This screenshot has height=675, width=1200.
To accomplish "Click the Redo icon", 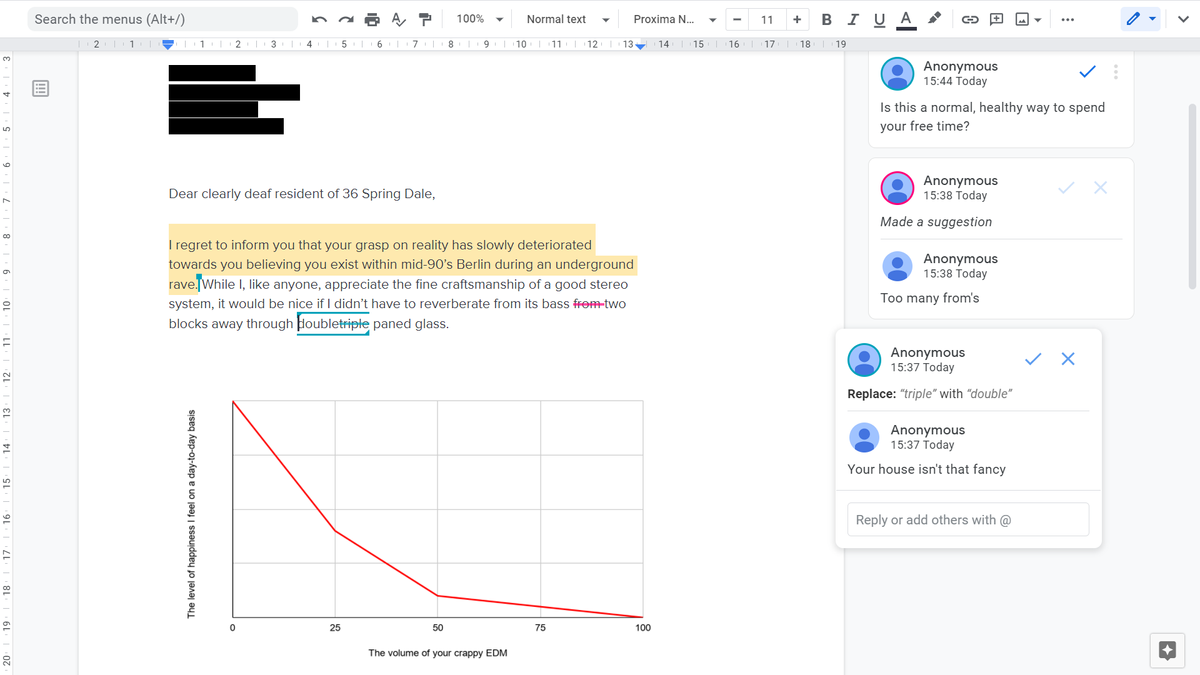I will (344, 18).
